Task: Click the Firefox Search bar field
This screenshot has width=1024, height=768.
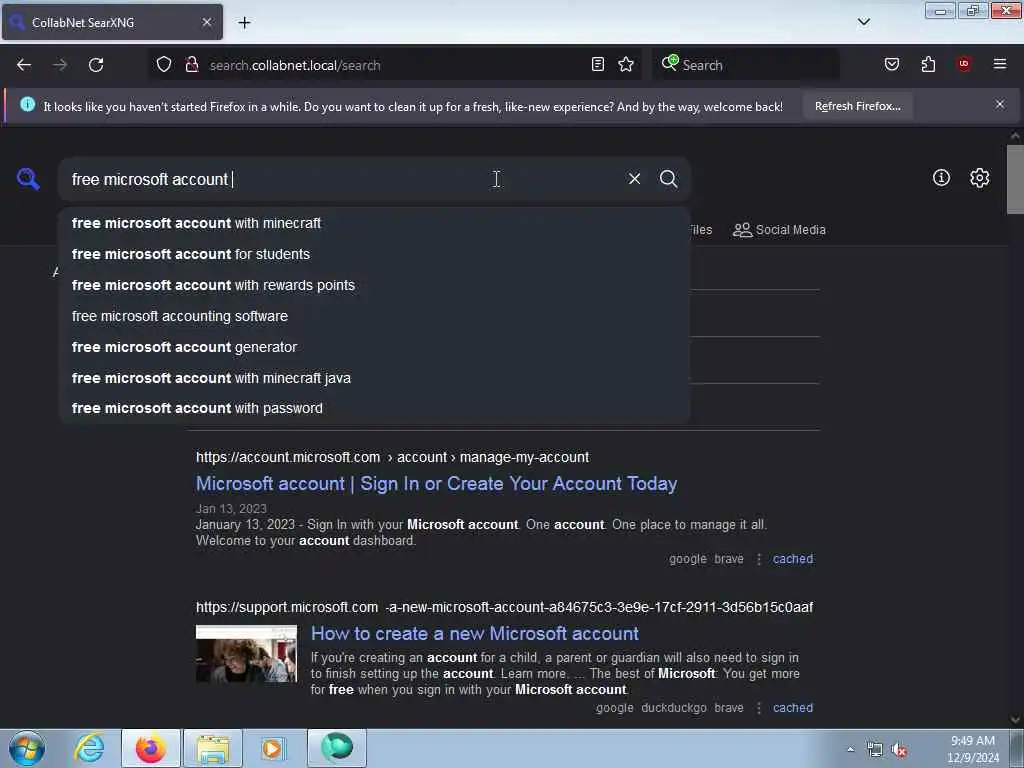Action: [x=746, y=65]
